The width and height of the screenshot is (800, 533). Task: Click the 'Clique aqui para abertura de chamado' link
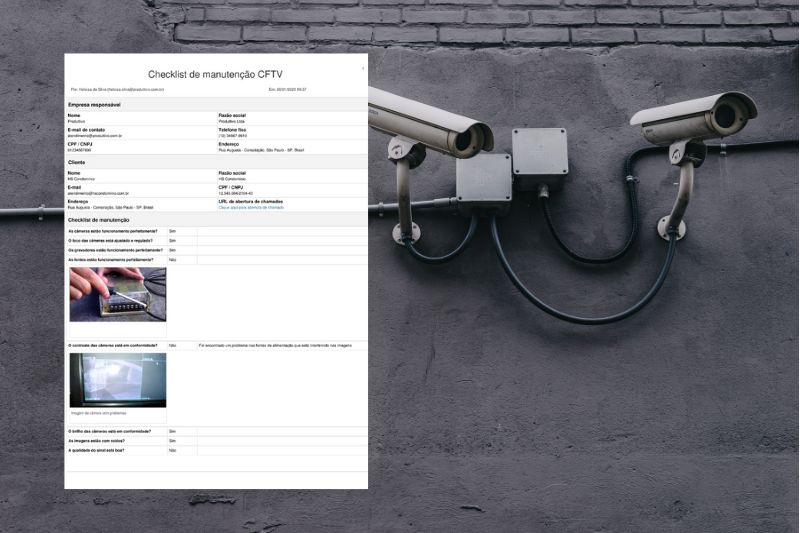[251, 207]
